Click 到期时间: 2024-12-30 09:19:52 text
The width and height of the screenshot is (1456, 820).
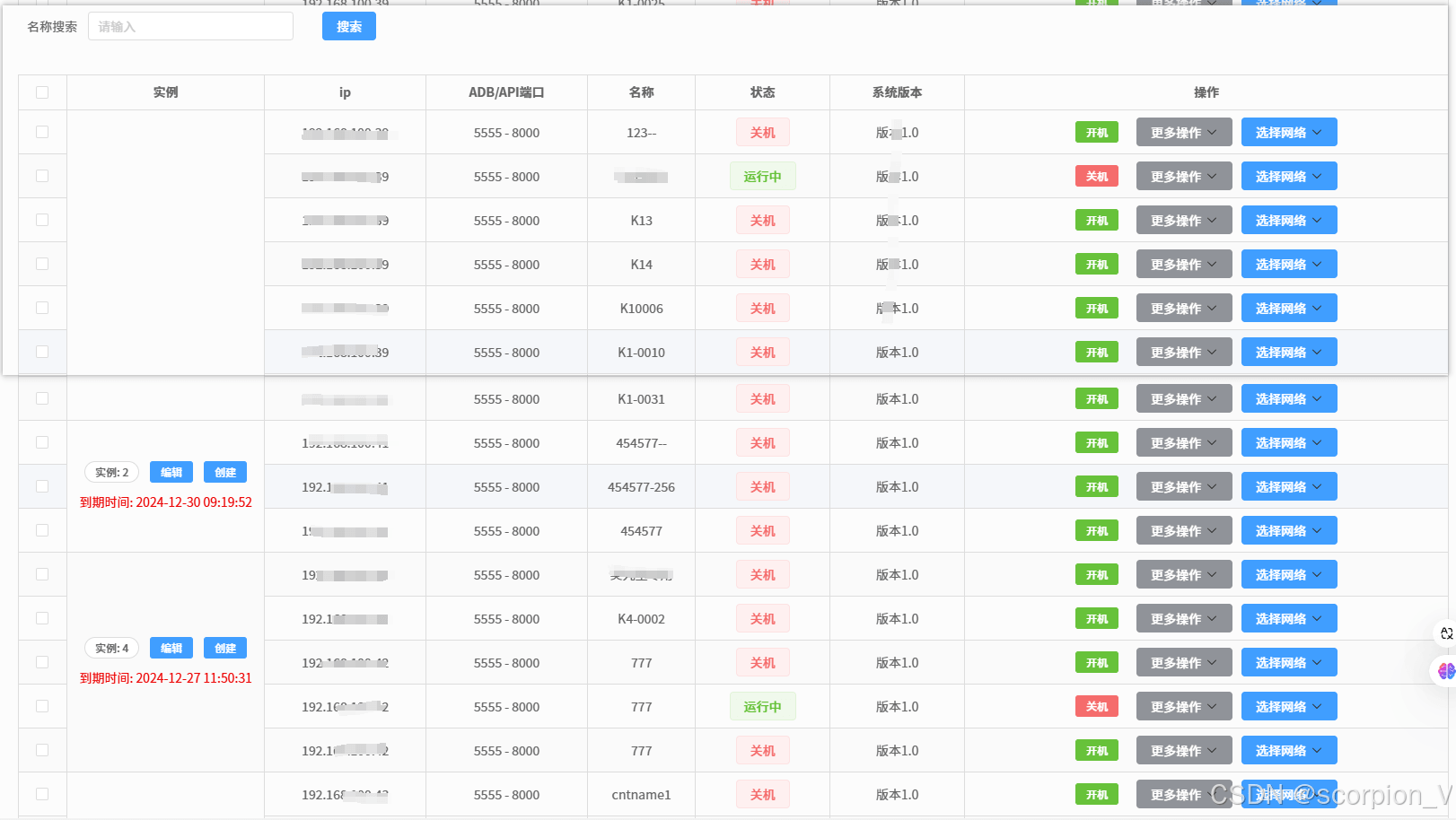coord(166,502)
